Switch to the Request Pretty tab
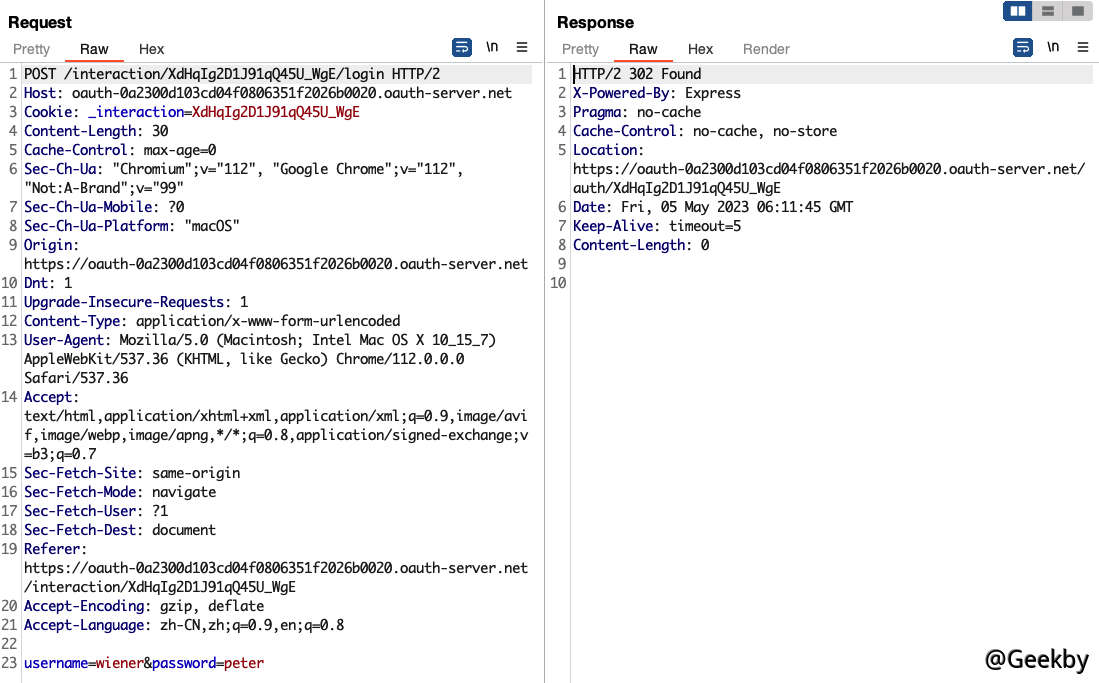1099x683 pixels. 31,49
